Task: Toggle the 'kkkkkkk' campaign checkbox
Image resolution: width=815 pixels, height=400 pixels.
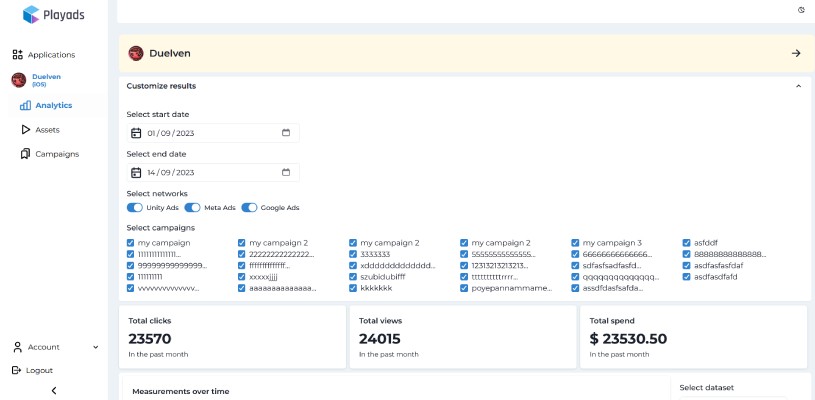Action: click(353, 288)
